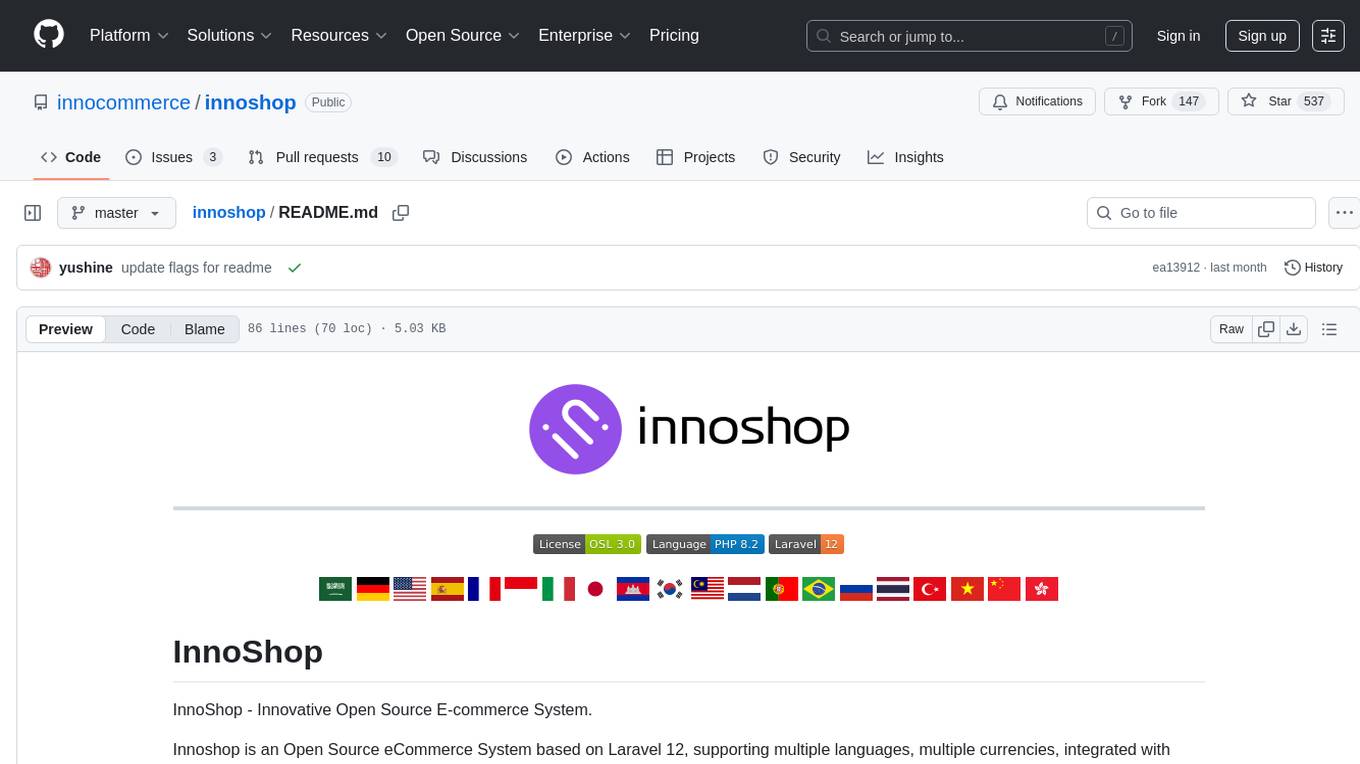Open the Issues tab
Screen dimensions: 1360x764
[173, 157]
